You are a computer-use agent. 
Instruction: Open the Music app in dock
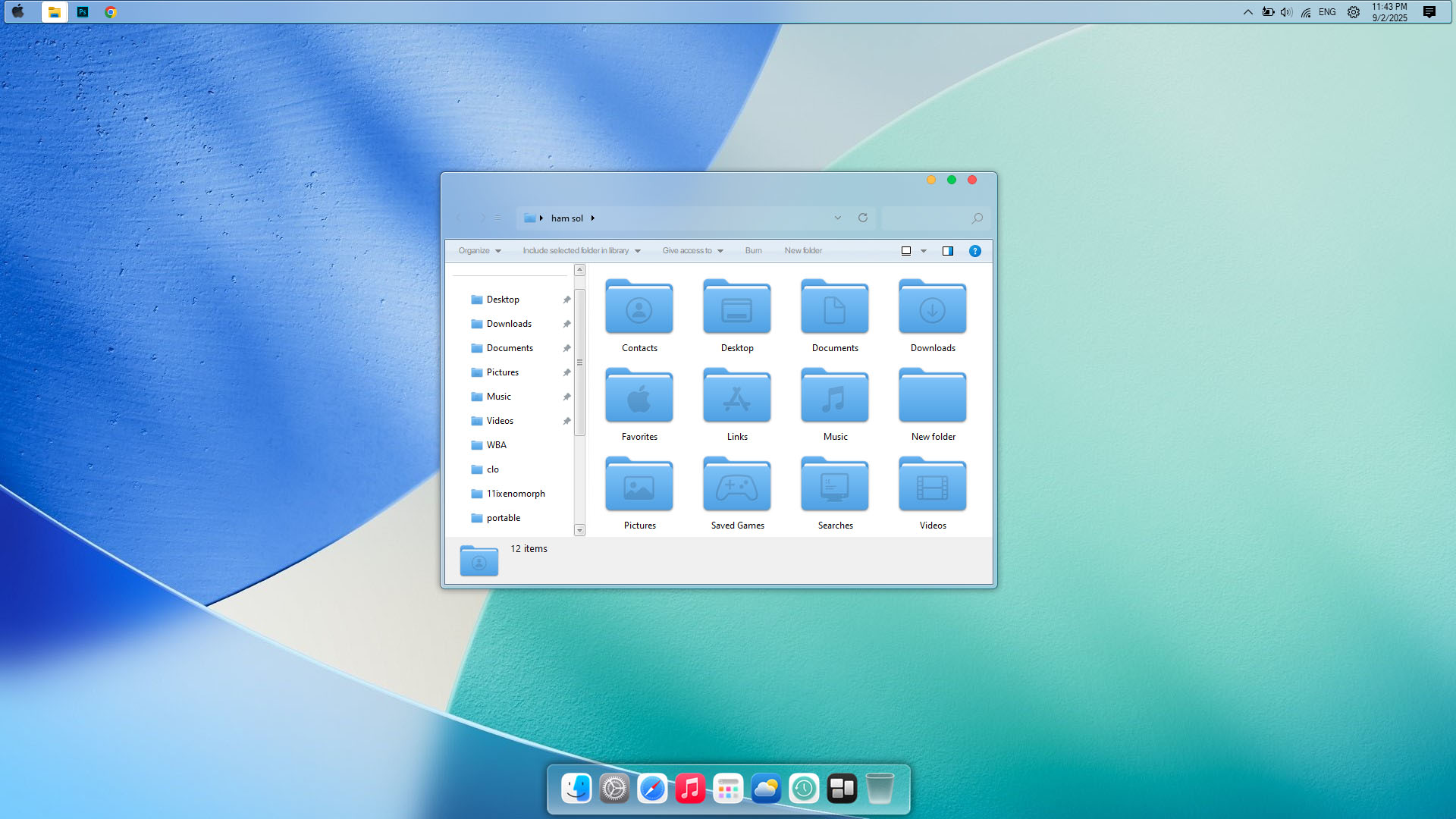[x=689, y=789]
